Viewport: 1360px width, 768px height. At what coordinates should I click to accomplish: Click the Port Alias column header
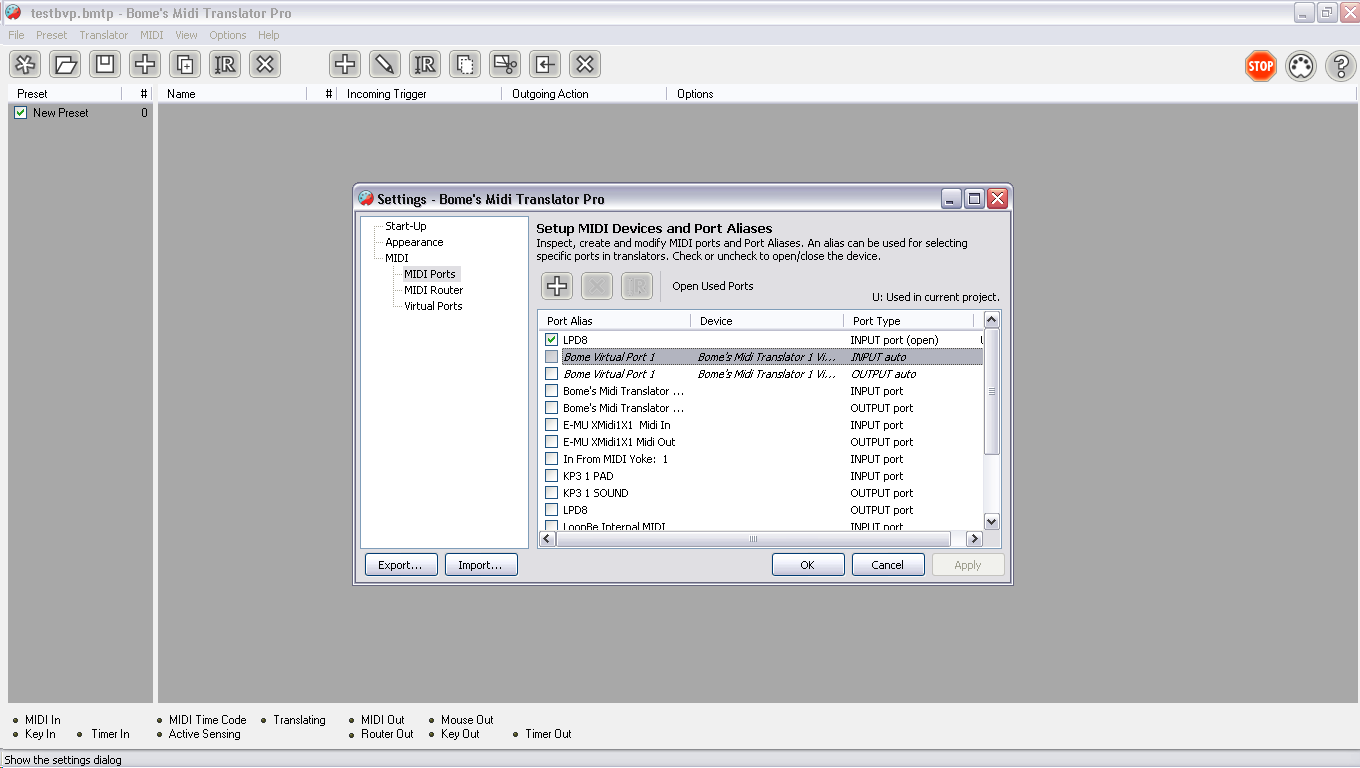(x=614, y=321)
